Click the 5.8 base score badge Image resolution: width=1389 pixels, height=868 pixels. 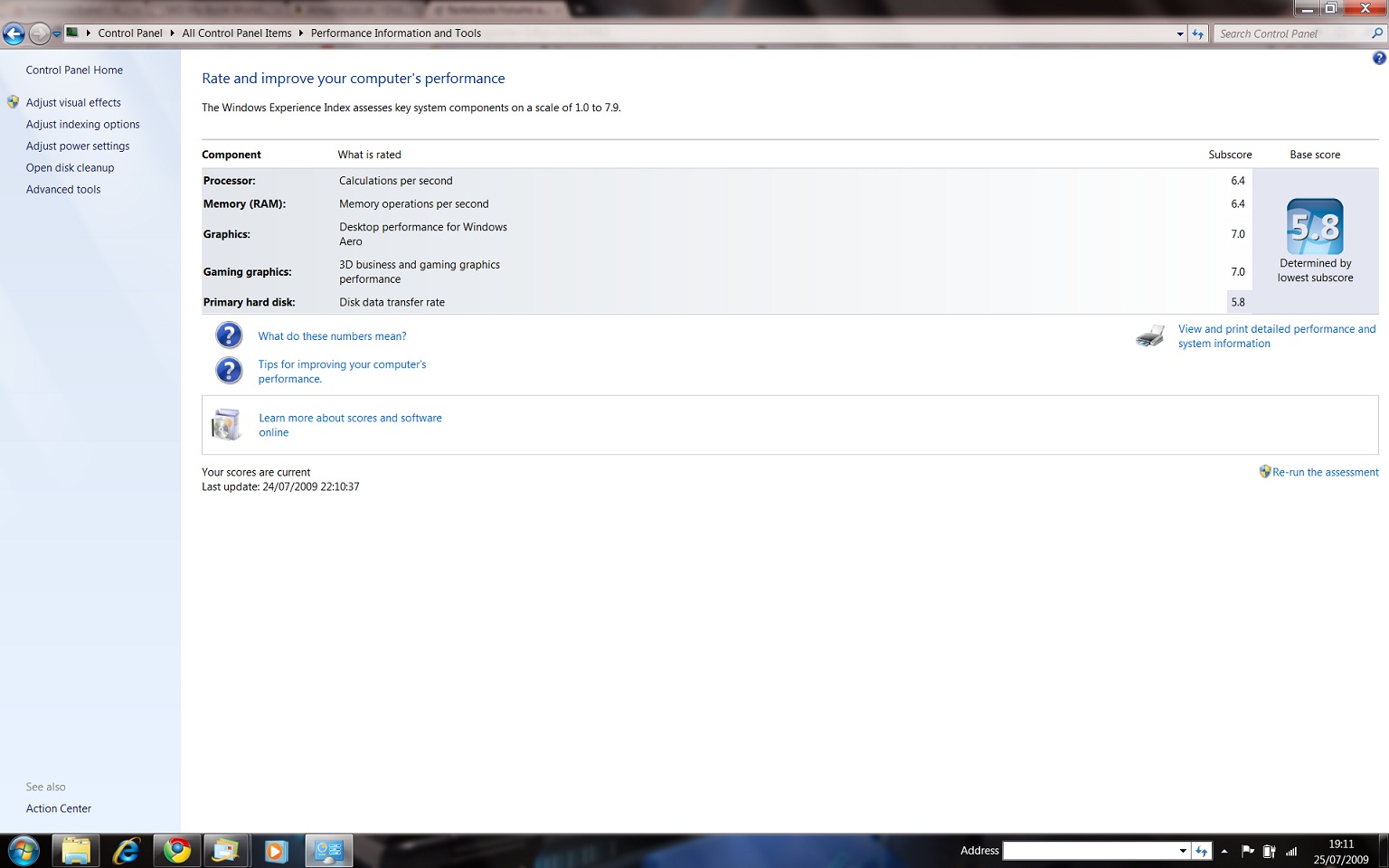click(x=1315, y=226)
